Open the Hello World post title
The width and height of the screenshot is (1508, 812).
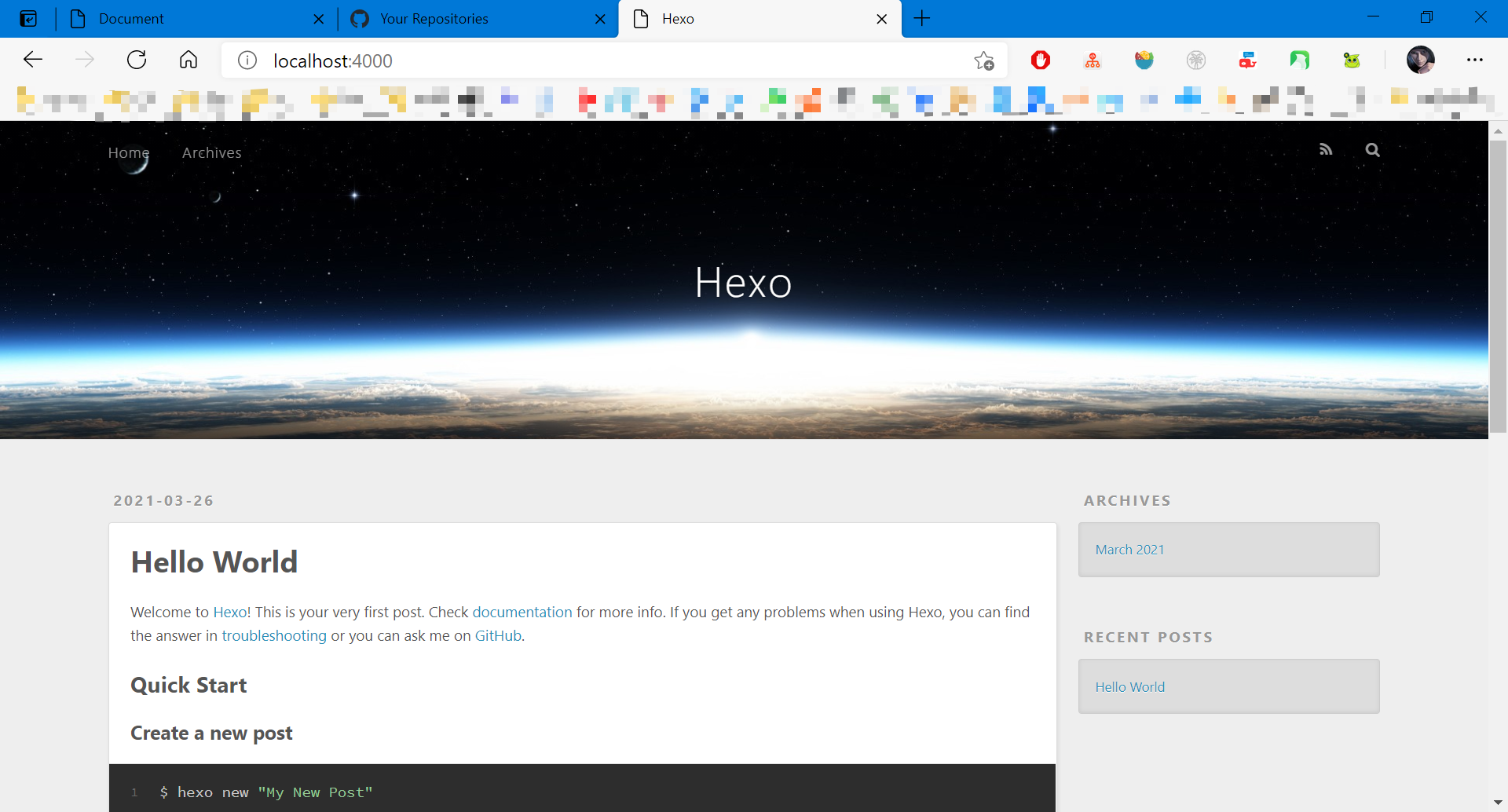[x=214, y=562]
